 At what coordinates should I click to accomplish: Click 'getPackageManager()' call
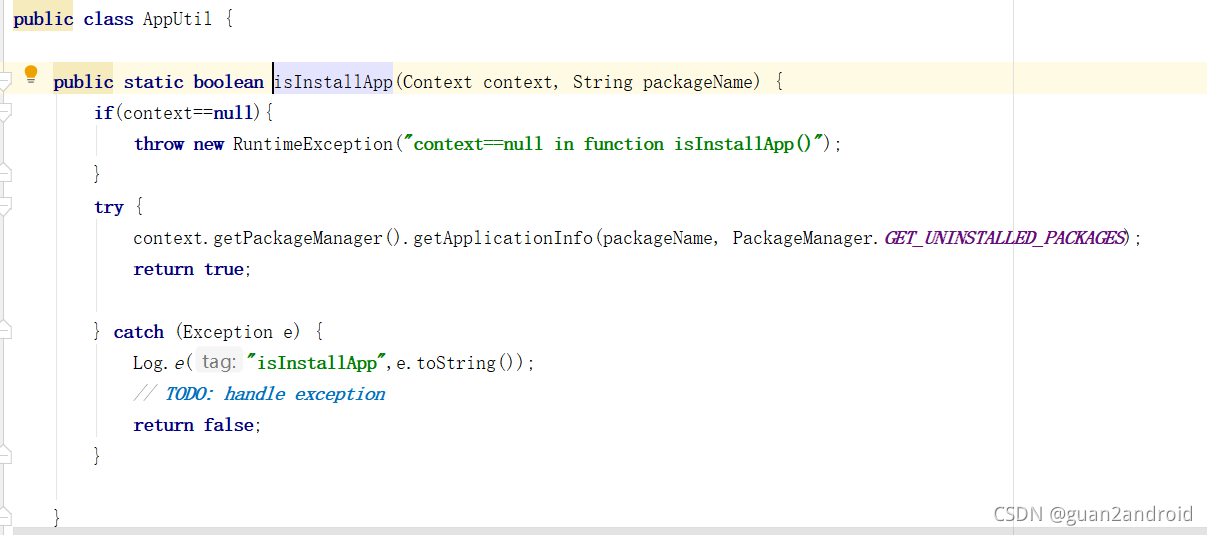click(x=307, y=238)
